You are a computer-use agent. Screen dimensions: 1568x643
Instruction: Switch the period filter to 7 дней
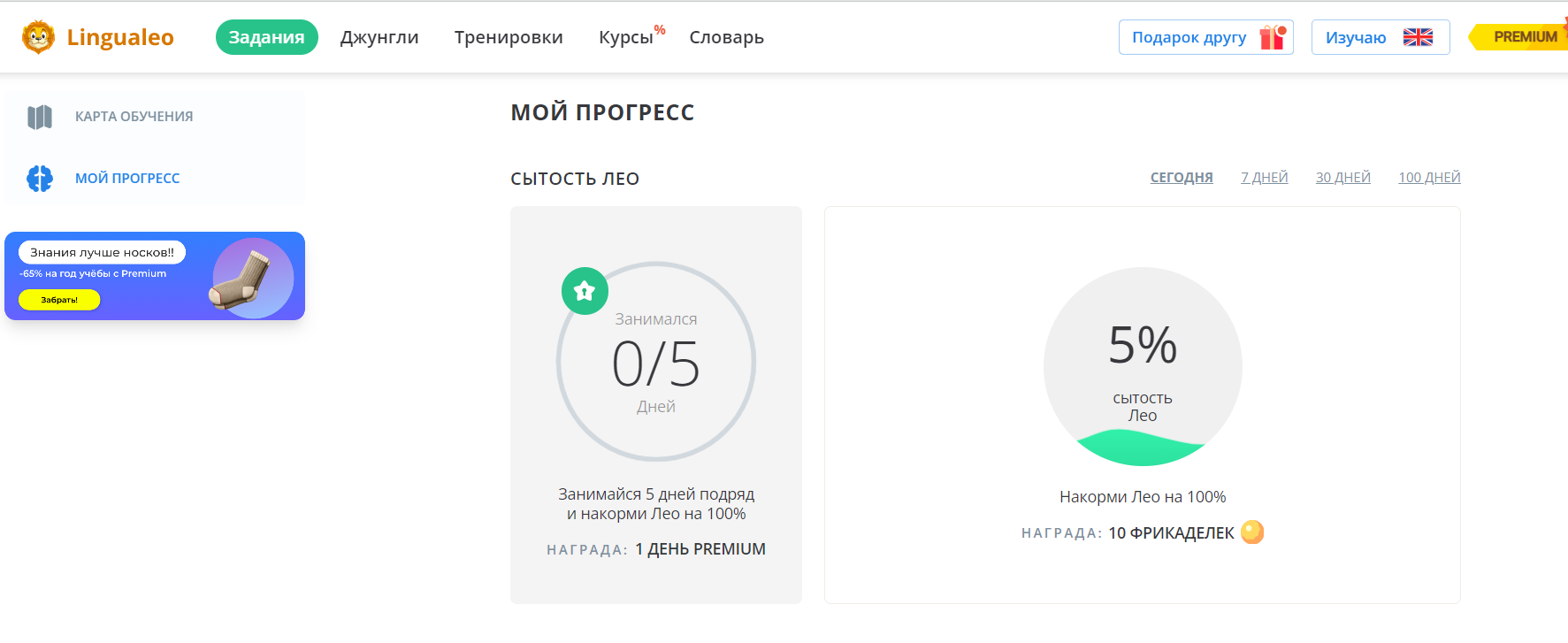(1264, 178)
